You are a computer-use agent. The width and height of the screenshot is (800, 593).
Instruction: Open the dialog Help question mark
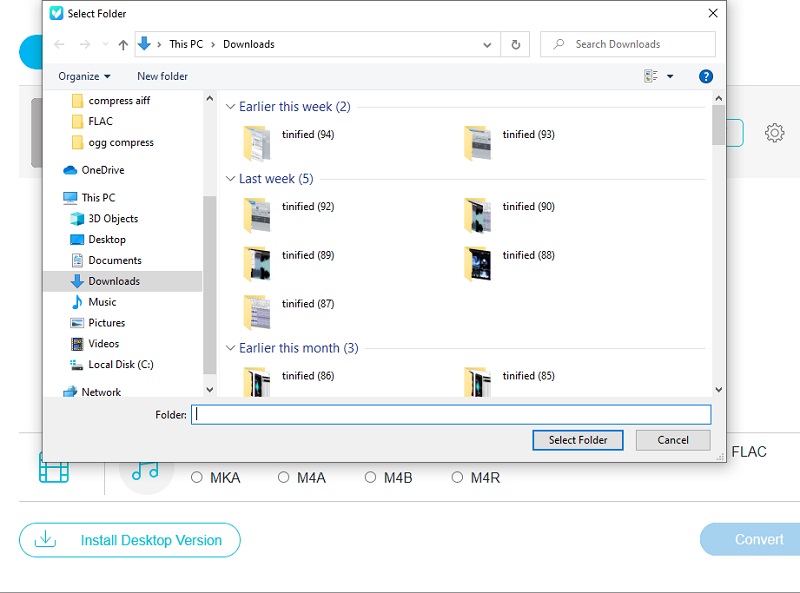(x=706, y=76)
